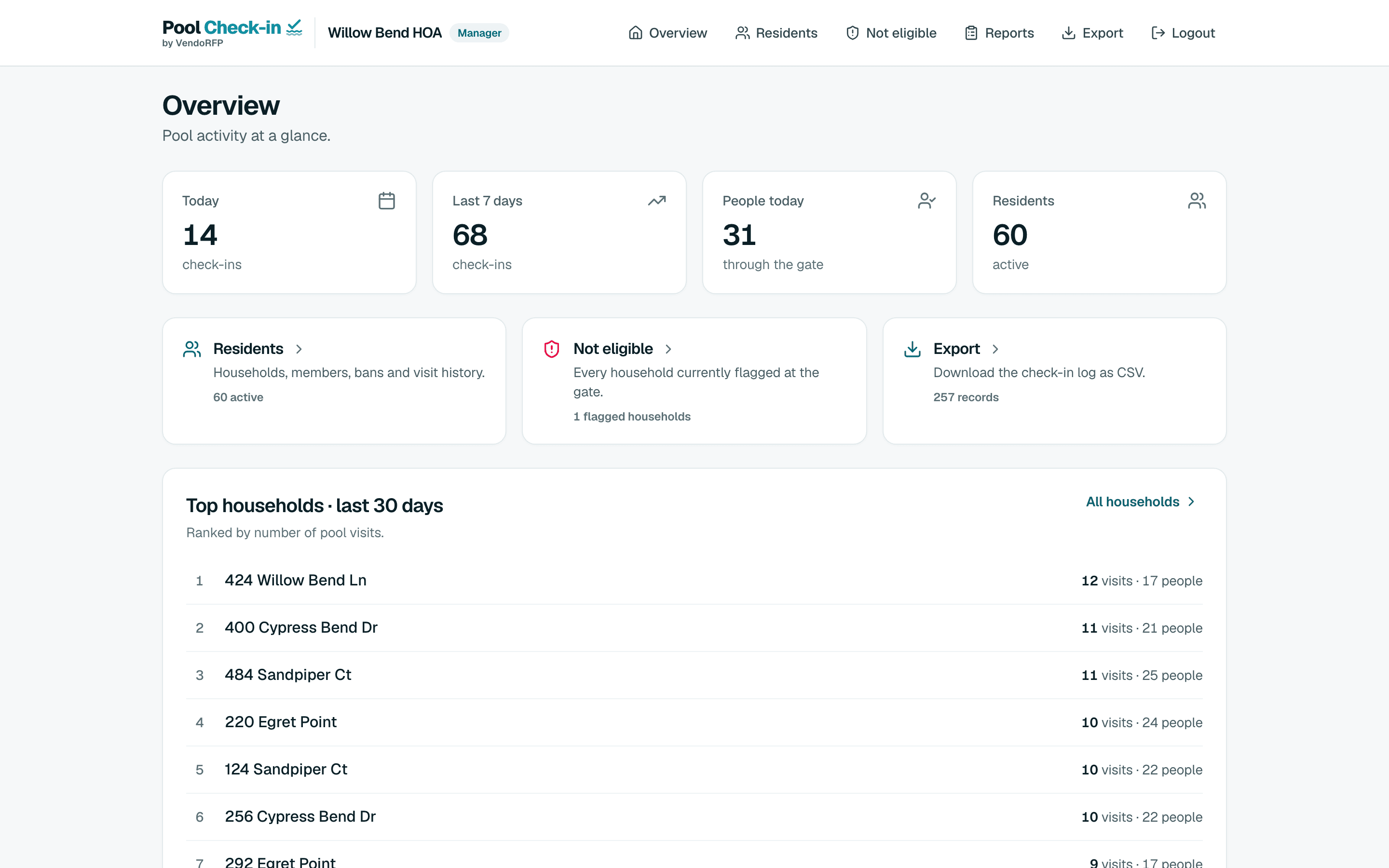Open the Export shortcut card title

coord(956,349)
